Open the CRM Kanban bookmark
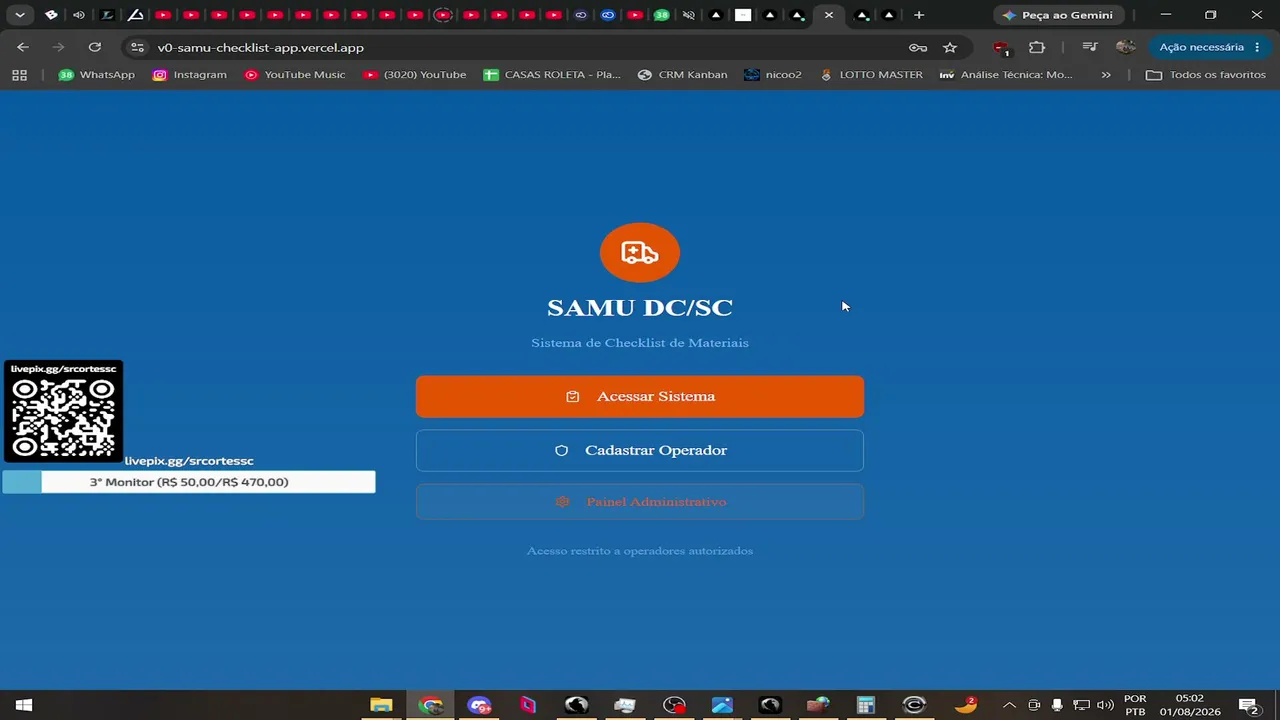This screenshot has height=720, width=1280. 683,75
